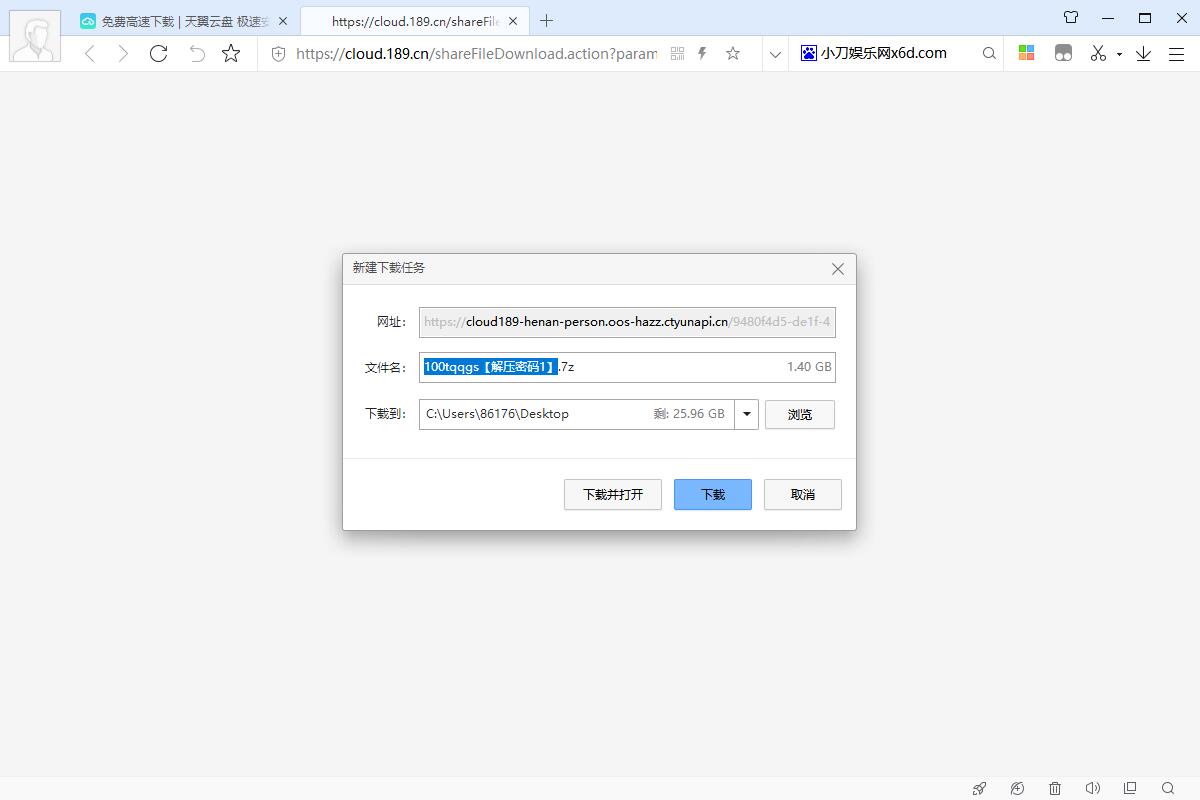The height and width of the screenshot is (800, 1200).
Task: Click the 文件名 filename input field
Action: [x=670, y=367]
